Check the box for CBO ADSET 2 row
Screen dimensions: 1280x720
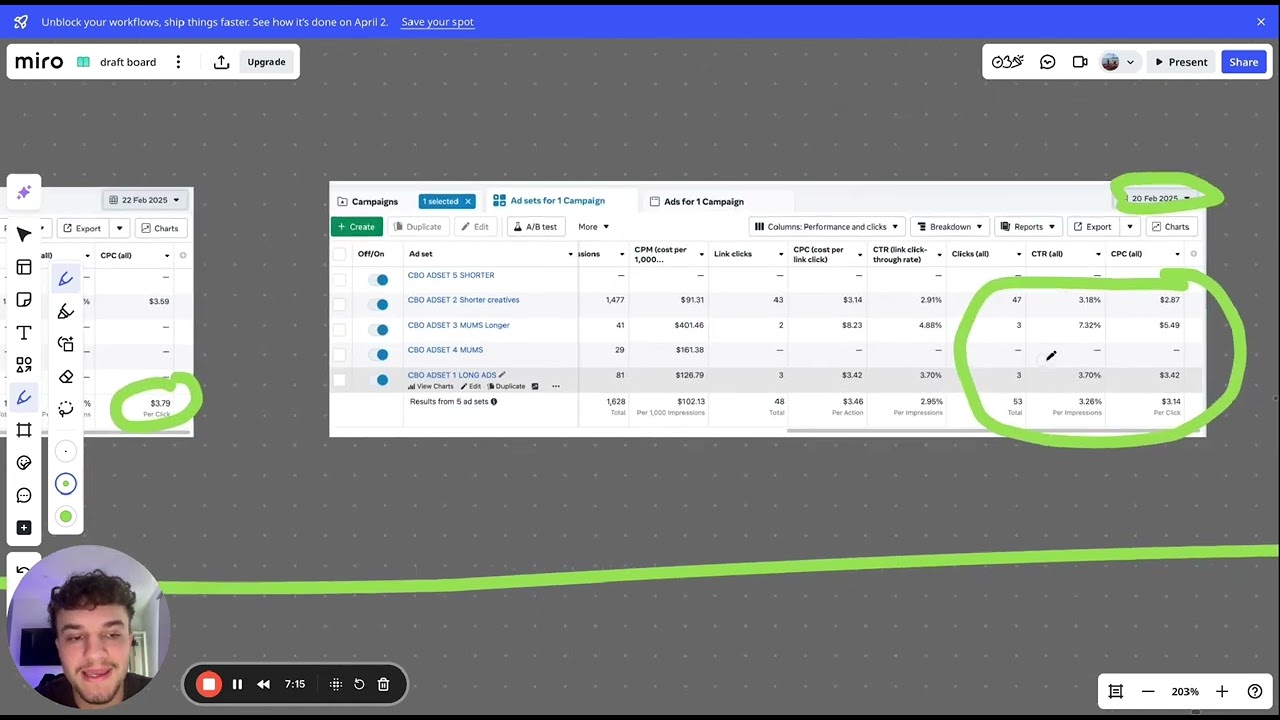[340, 304]
